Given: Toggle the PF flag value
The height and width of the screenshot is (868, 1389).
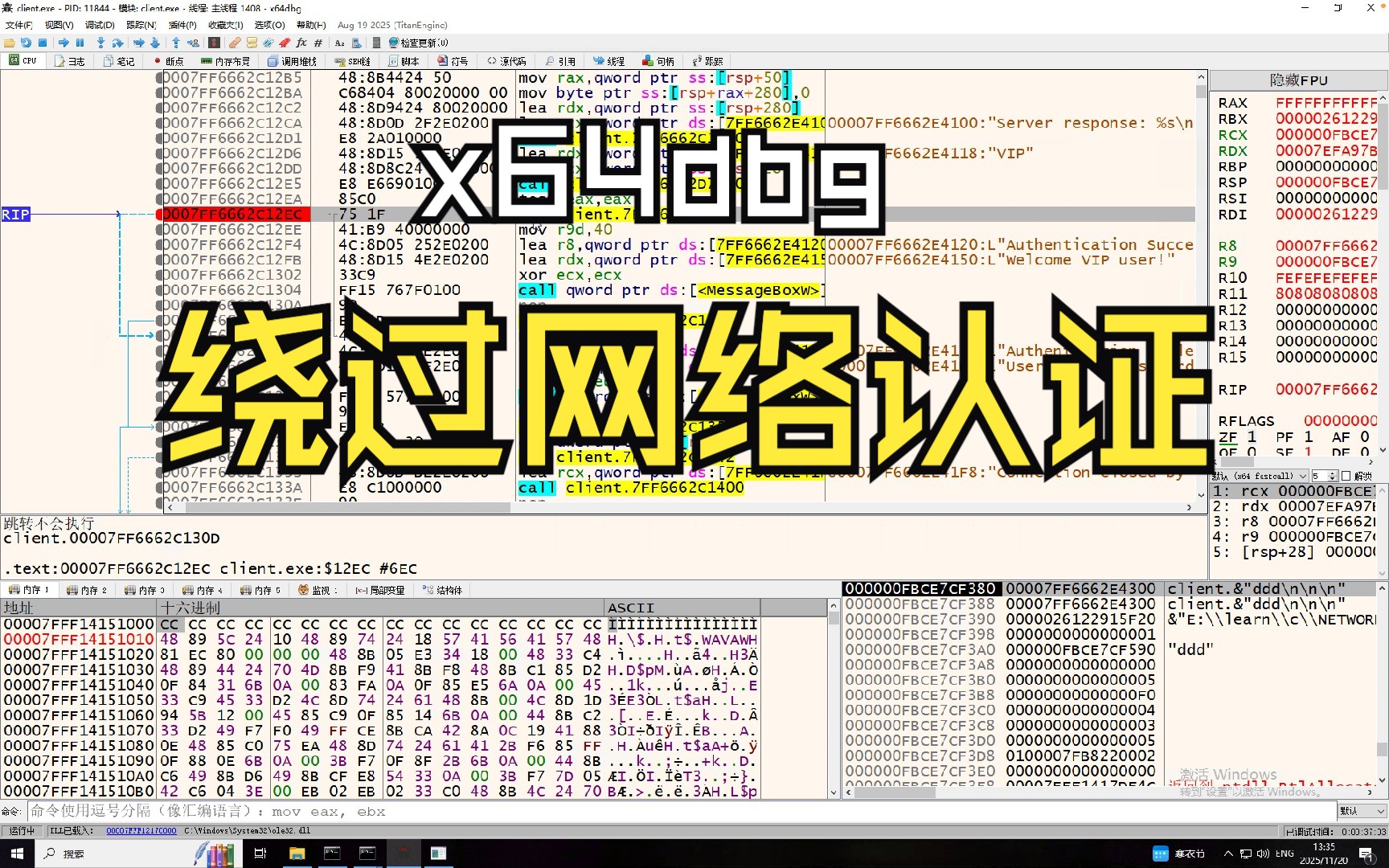Looking at the screenshot, I should [1309, 436].
